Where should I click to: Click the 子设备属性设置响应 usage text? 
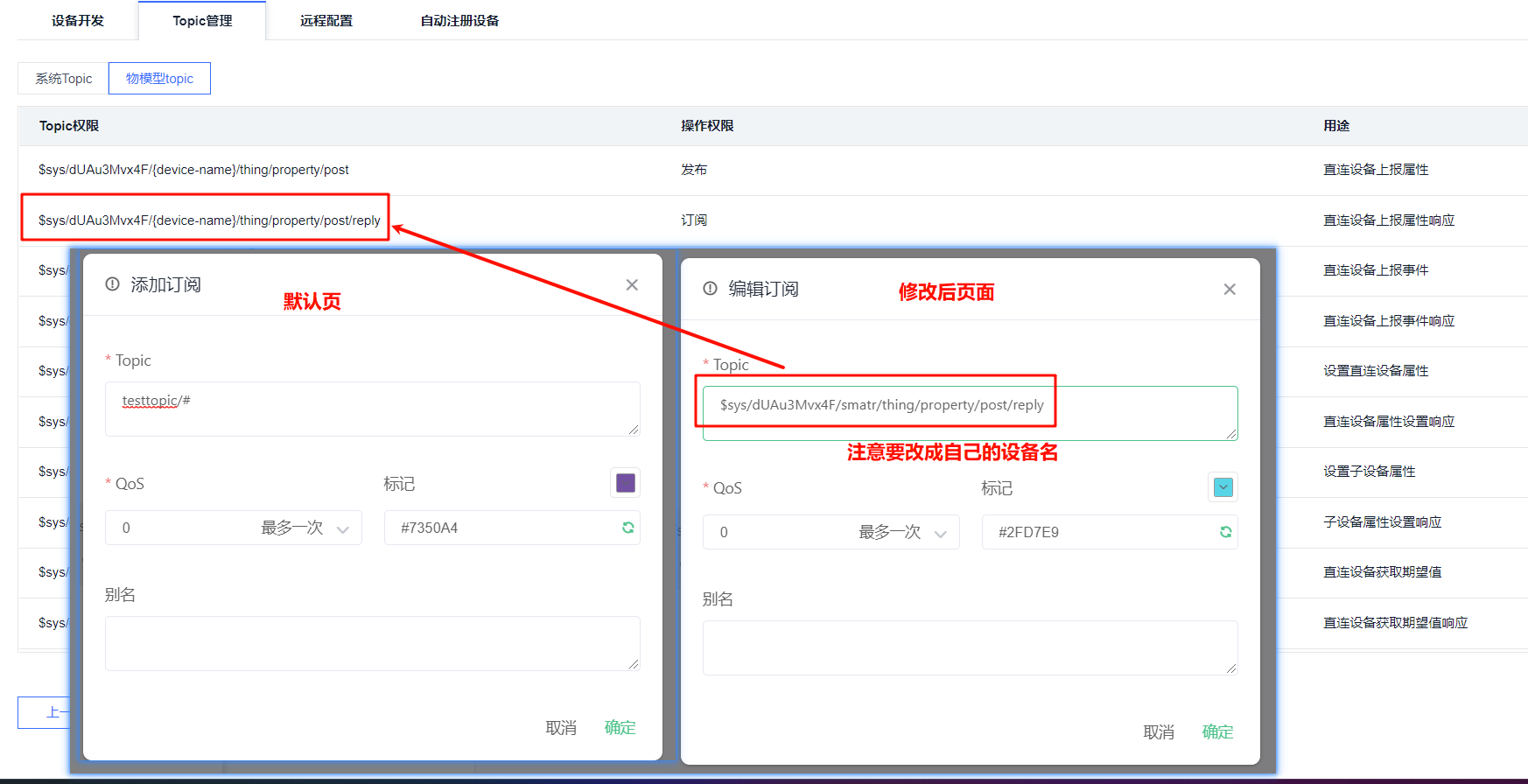pos(1383,522)
